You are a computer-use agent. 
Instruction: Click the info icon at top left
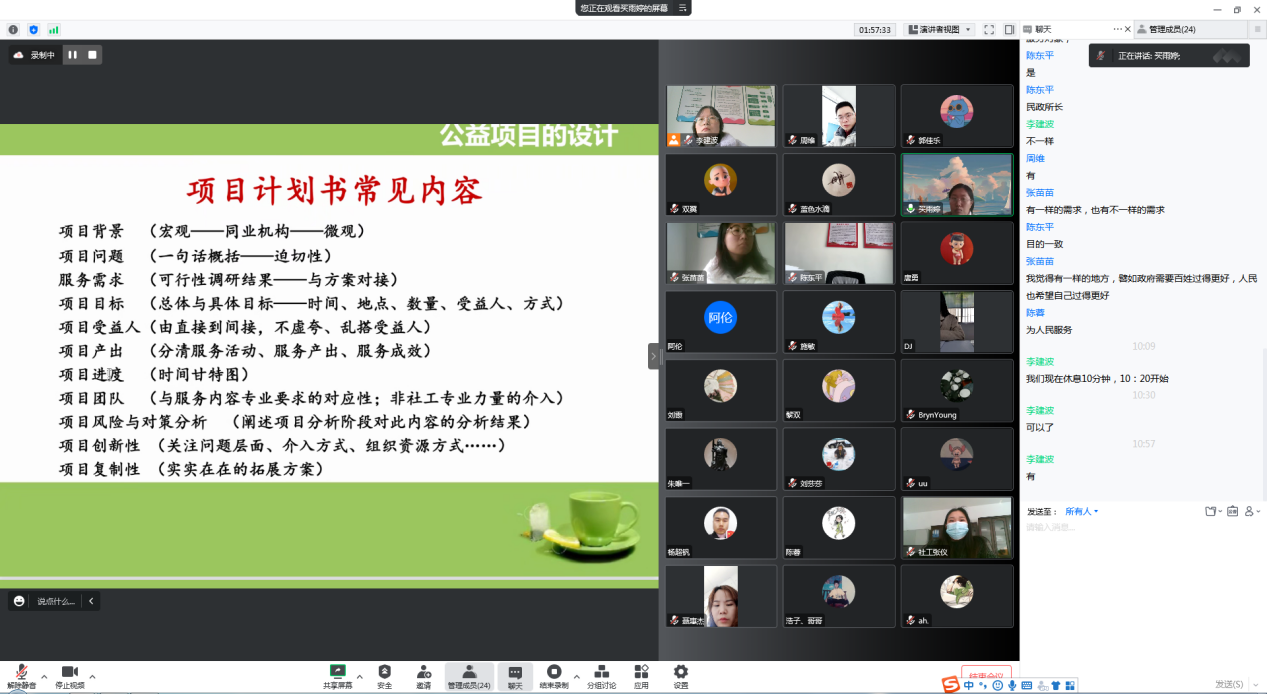[x=13, y=30]
